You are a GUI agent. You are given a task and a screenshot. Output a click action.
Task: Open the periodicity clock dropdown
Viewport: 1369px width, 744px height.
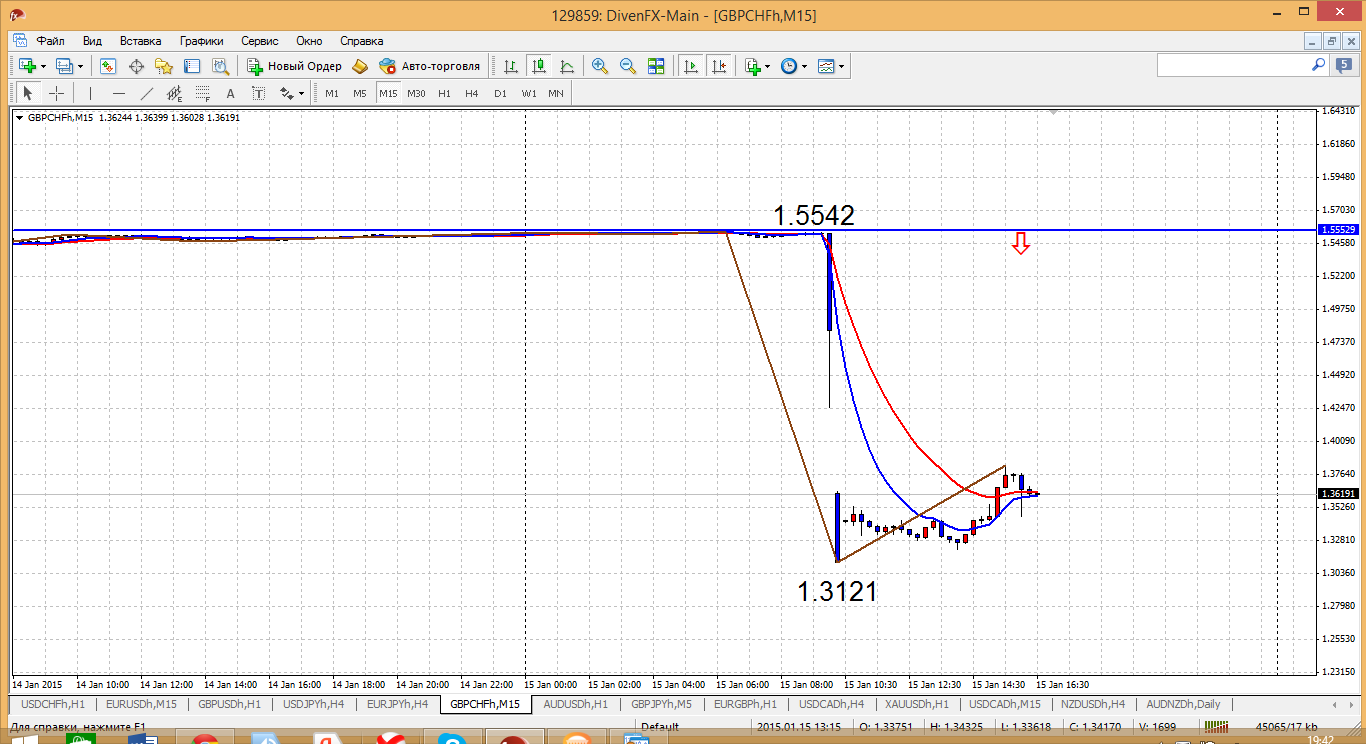pos(803,67)
